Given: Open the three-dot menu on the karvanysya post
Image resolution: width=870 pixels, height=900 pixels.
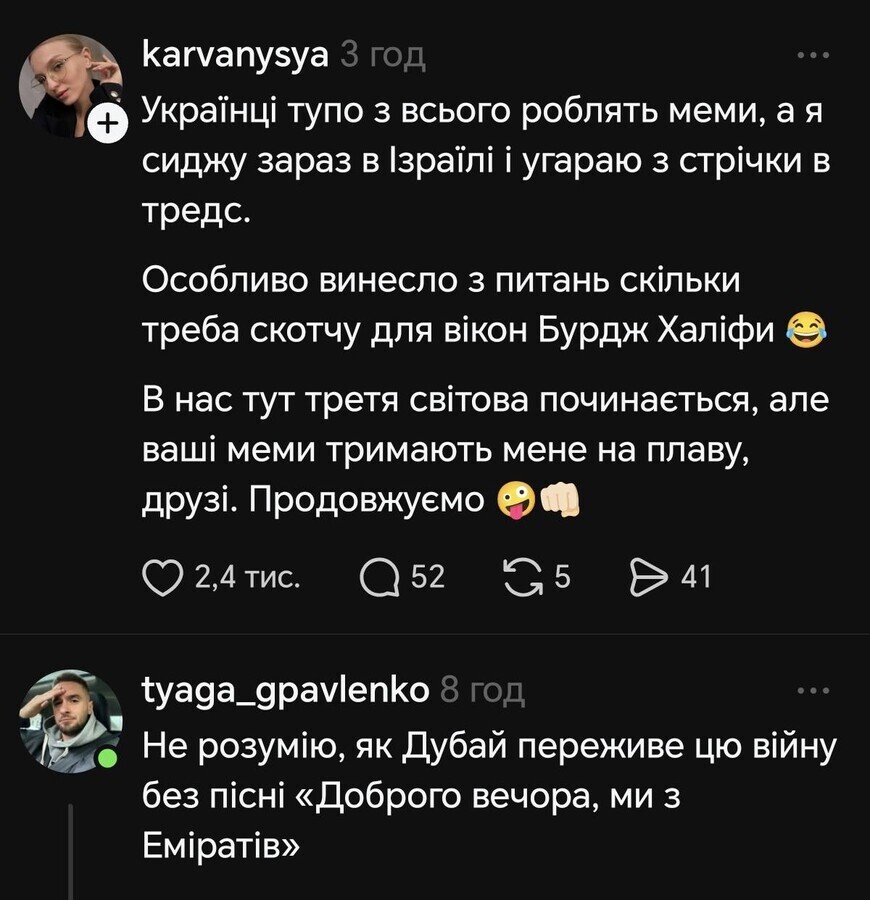Looking at the screenshot, I should [x=812, y=55].
